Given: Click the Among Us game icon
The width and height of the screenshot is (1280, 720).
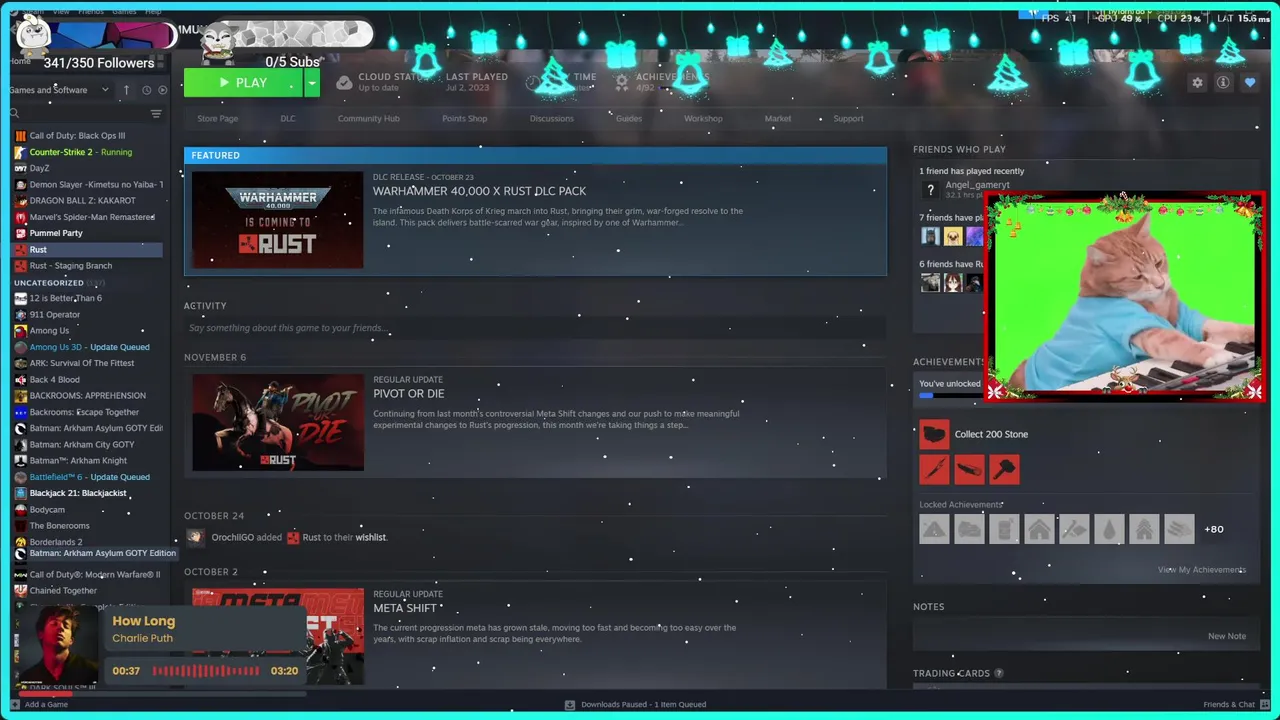Looking at the screenshot, I should point(20,331).
